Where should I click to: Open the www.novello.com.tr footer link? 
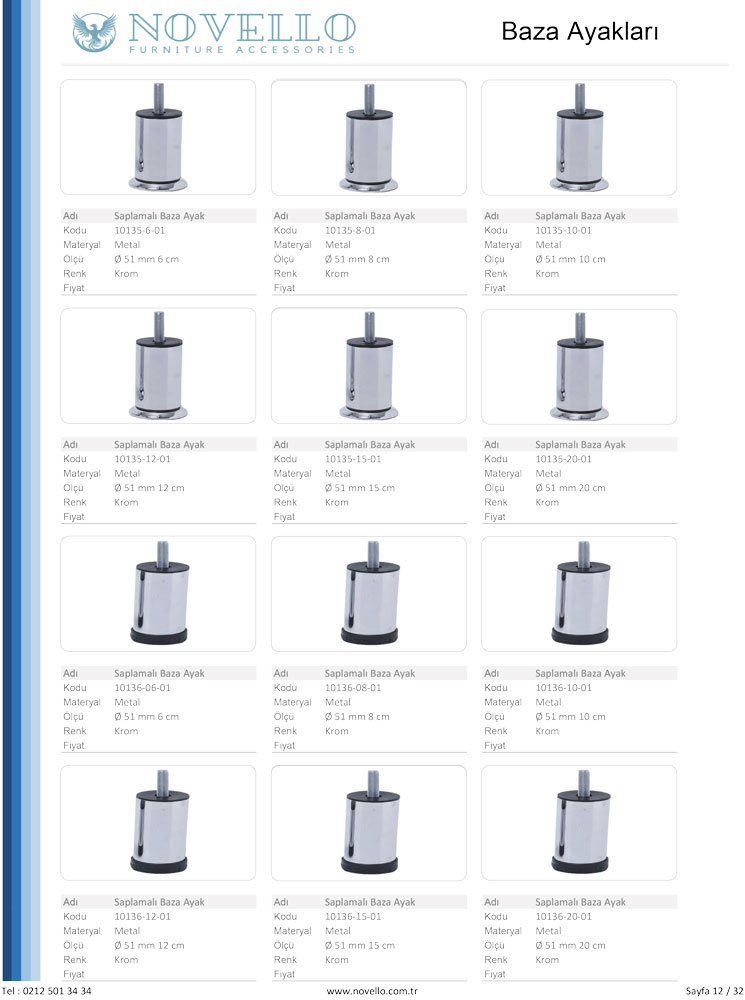coord(371,990)
